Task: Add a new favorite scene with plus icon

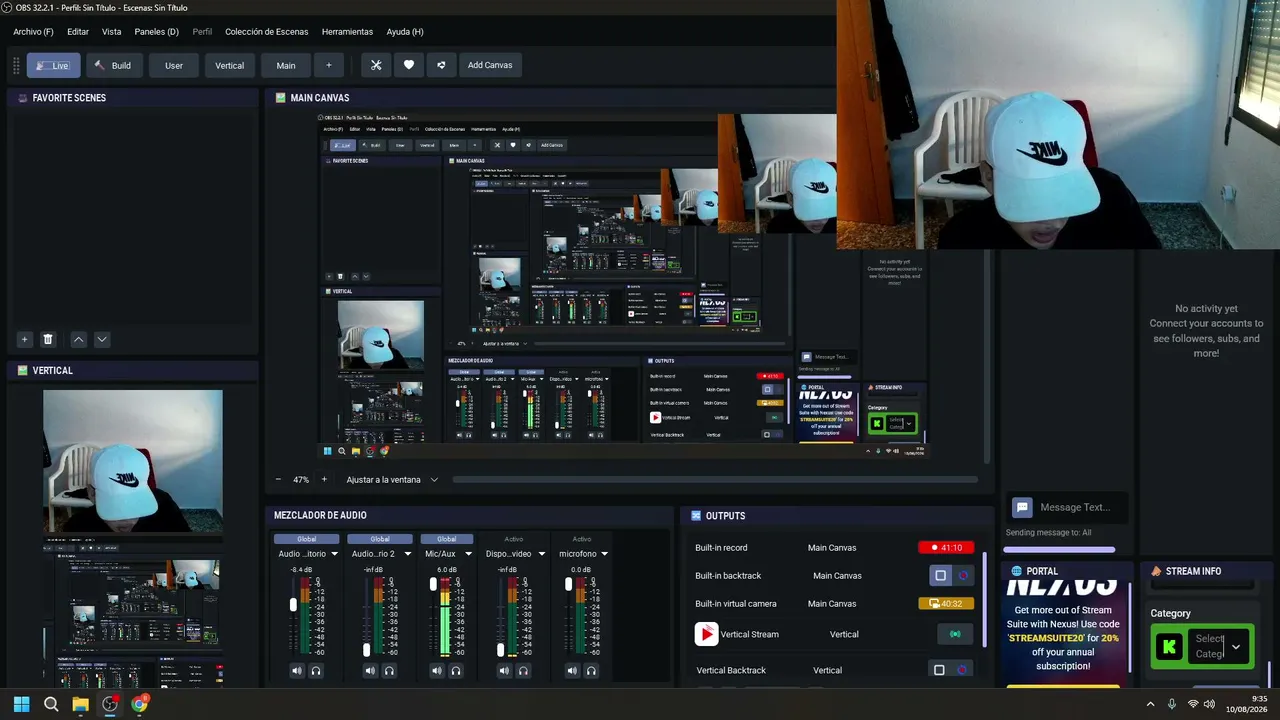Action: [25, 340]
